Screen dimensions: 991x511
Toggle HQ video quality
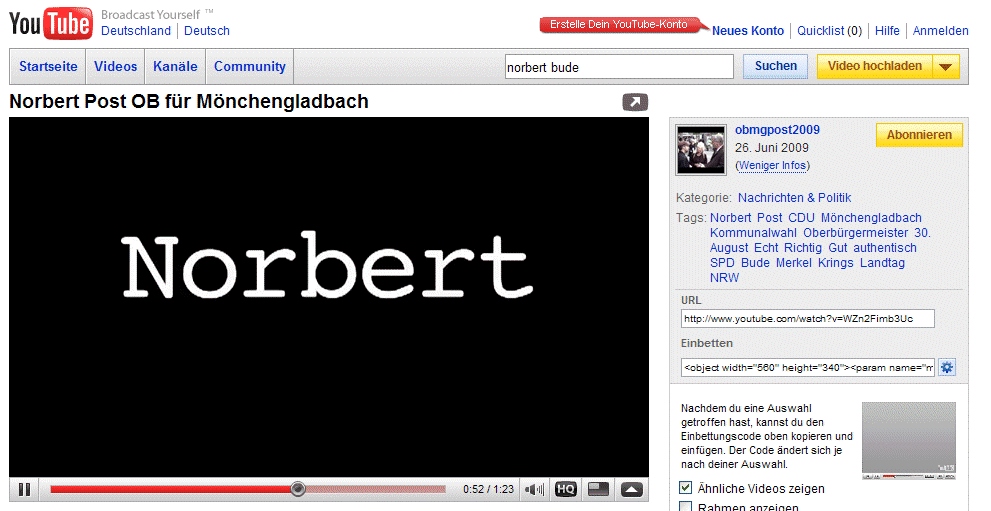(x=566, y=490)
